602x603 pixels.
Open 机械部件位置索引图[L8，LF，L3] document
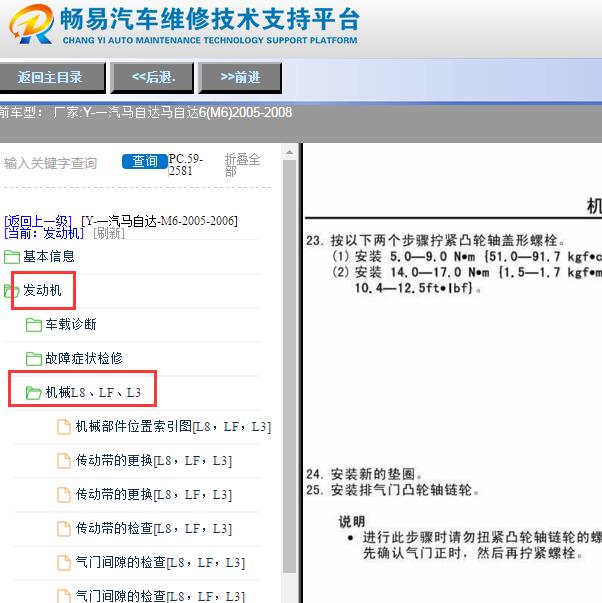(x=173, y=426)
